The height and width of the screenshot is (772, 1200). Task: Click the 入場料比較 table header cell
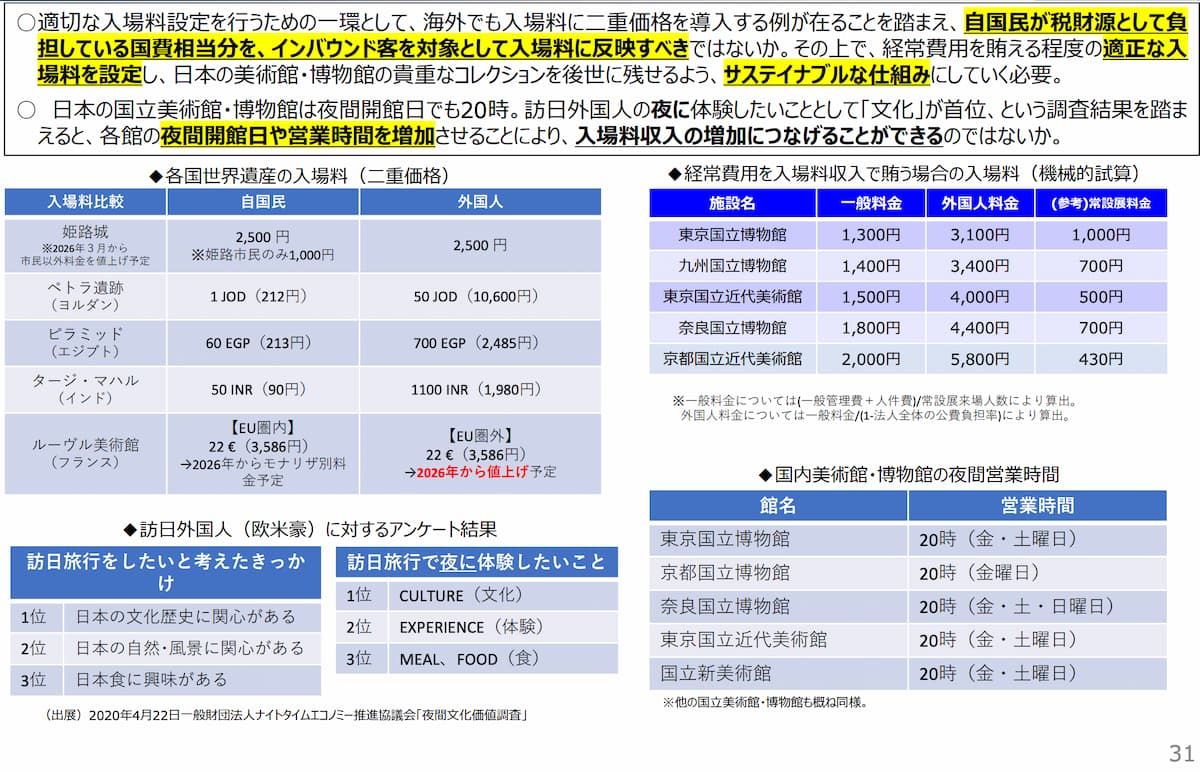click(x=85, y=202)
